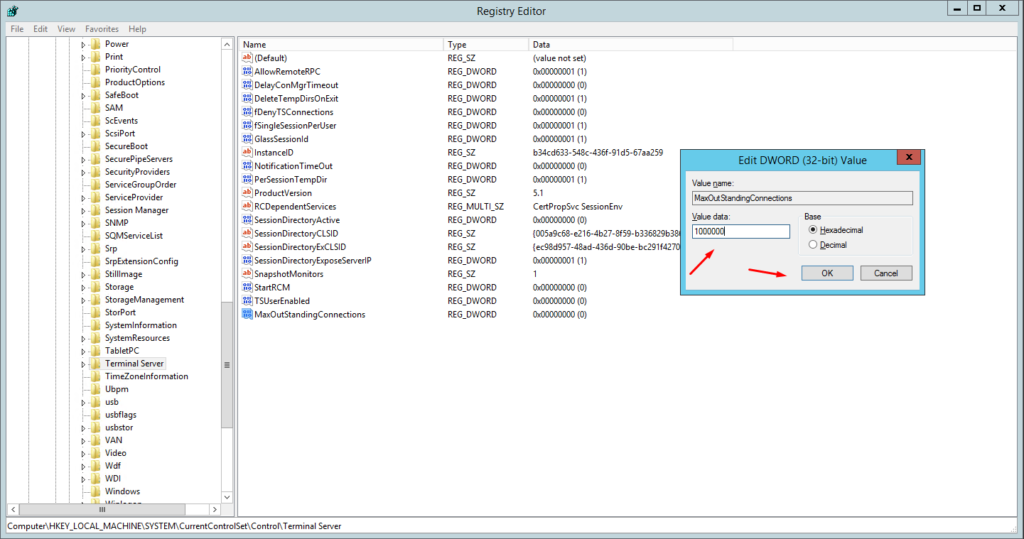Click the fDenyTSConnections DWORD icon
This screenshot has height=539, width=1024.
(x=247, y=112)
